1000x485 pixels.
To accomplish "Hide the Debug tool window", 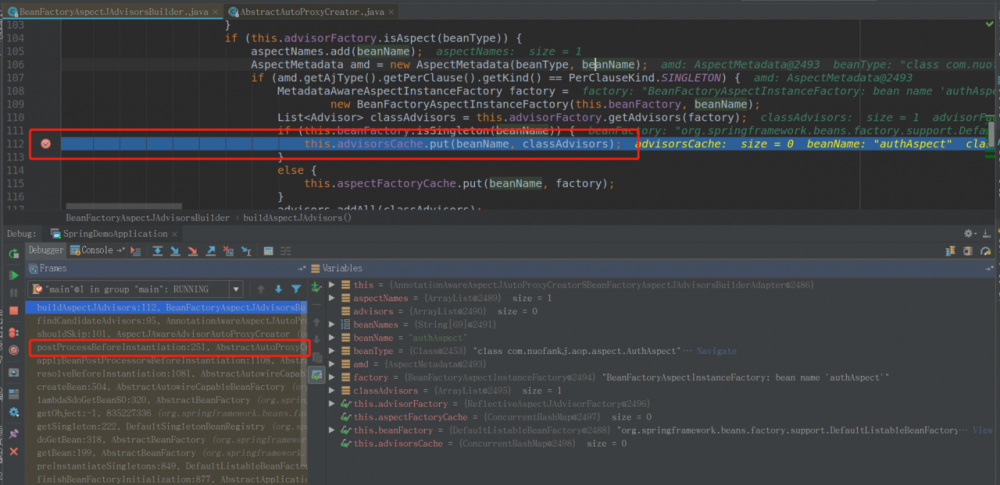I will pos(987,234).
